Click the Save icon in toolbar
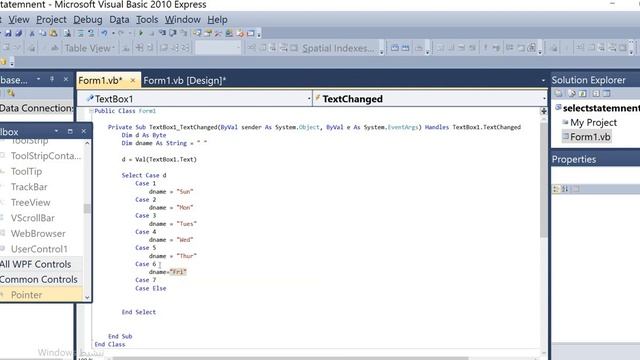 8,33
